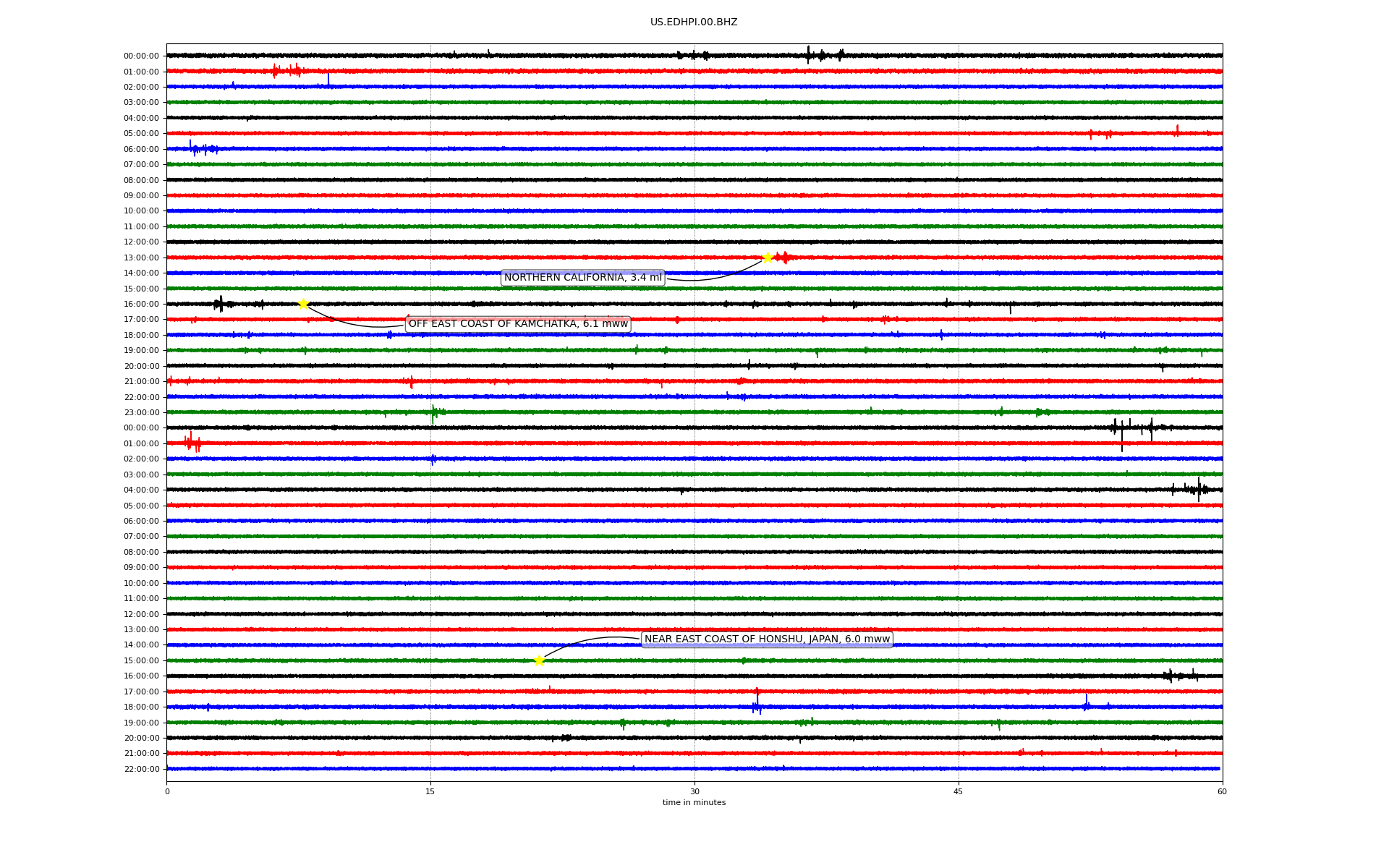Click the 13:00:00 label with California event
Screen dimensions: 1389x868
click(141, 258)
